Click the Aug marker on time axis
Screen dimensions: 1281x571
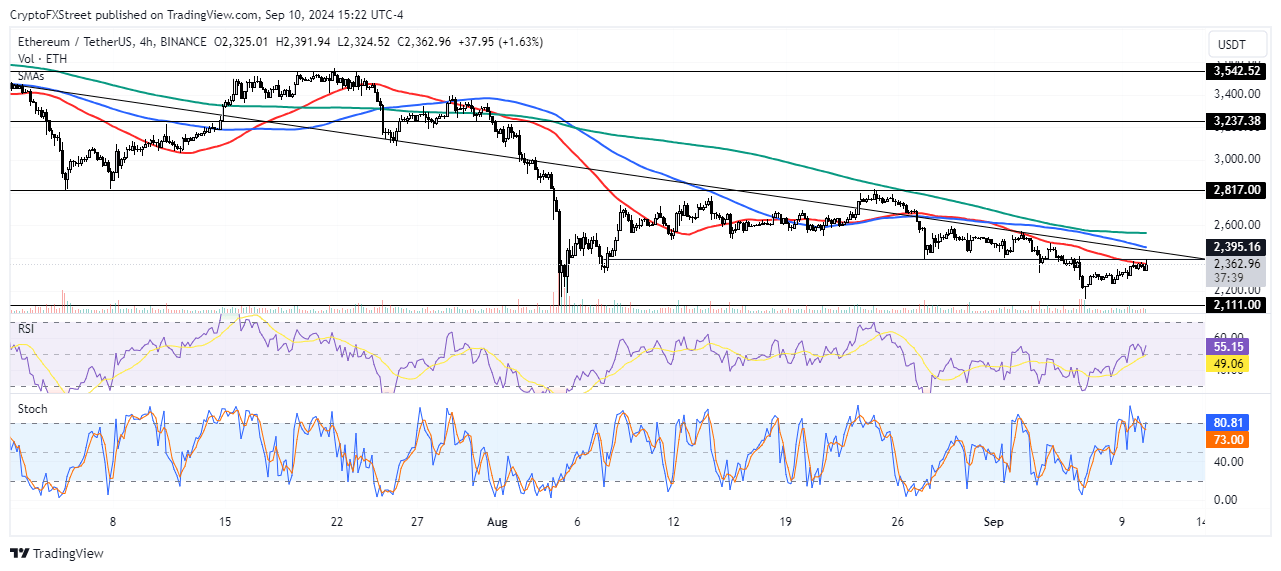pyautogui.click(x=497, y=521)
